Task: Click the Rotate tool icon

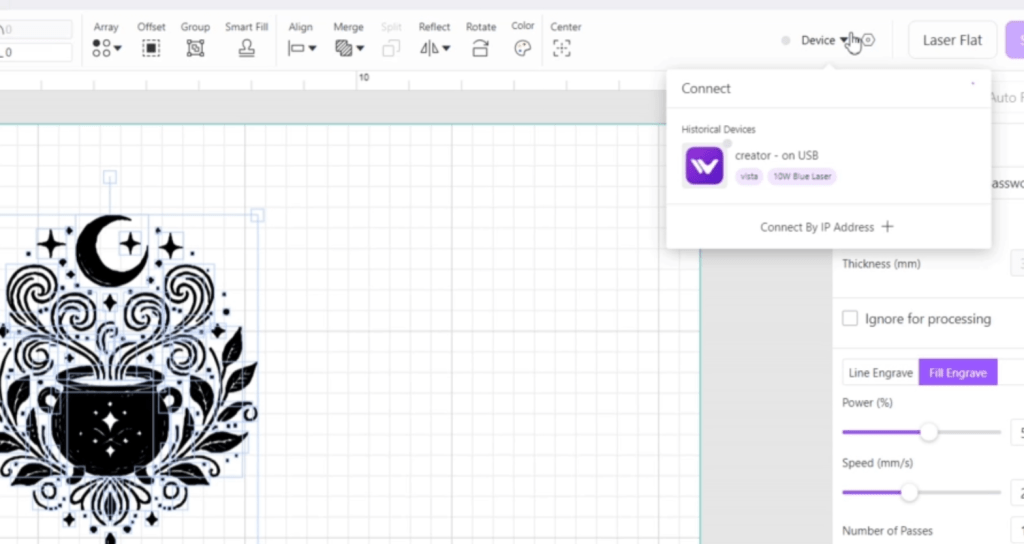Action: [480, 47]
